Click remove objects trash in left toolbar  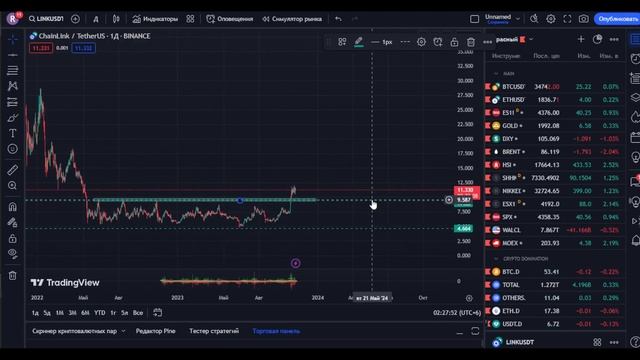13,276
